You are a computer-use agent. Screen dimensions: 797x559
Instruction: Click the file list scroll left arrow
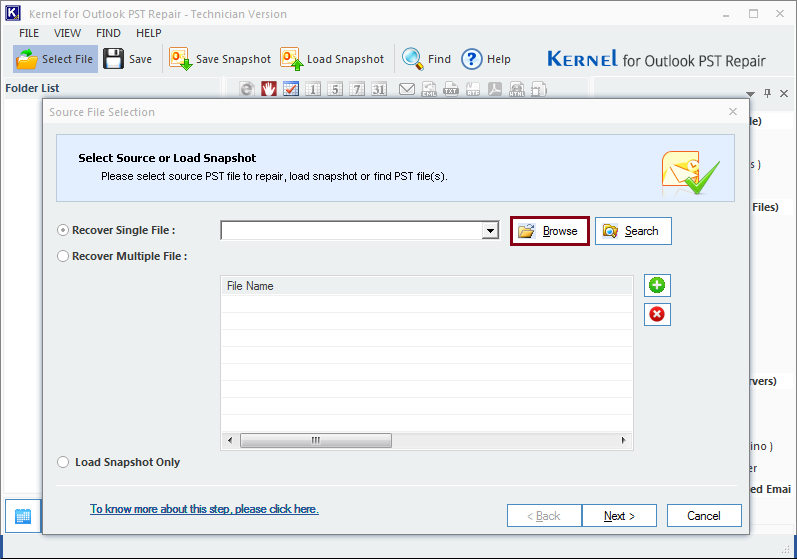point(230,440)
